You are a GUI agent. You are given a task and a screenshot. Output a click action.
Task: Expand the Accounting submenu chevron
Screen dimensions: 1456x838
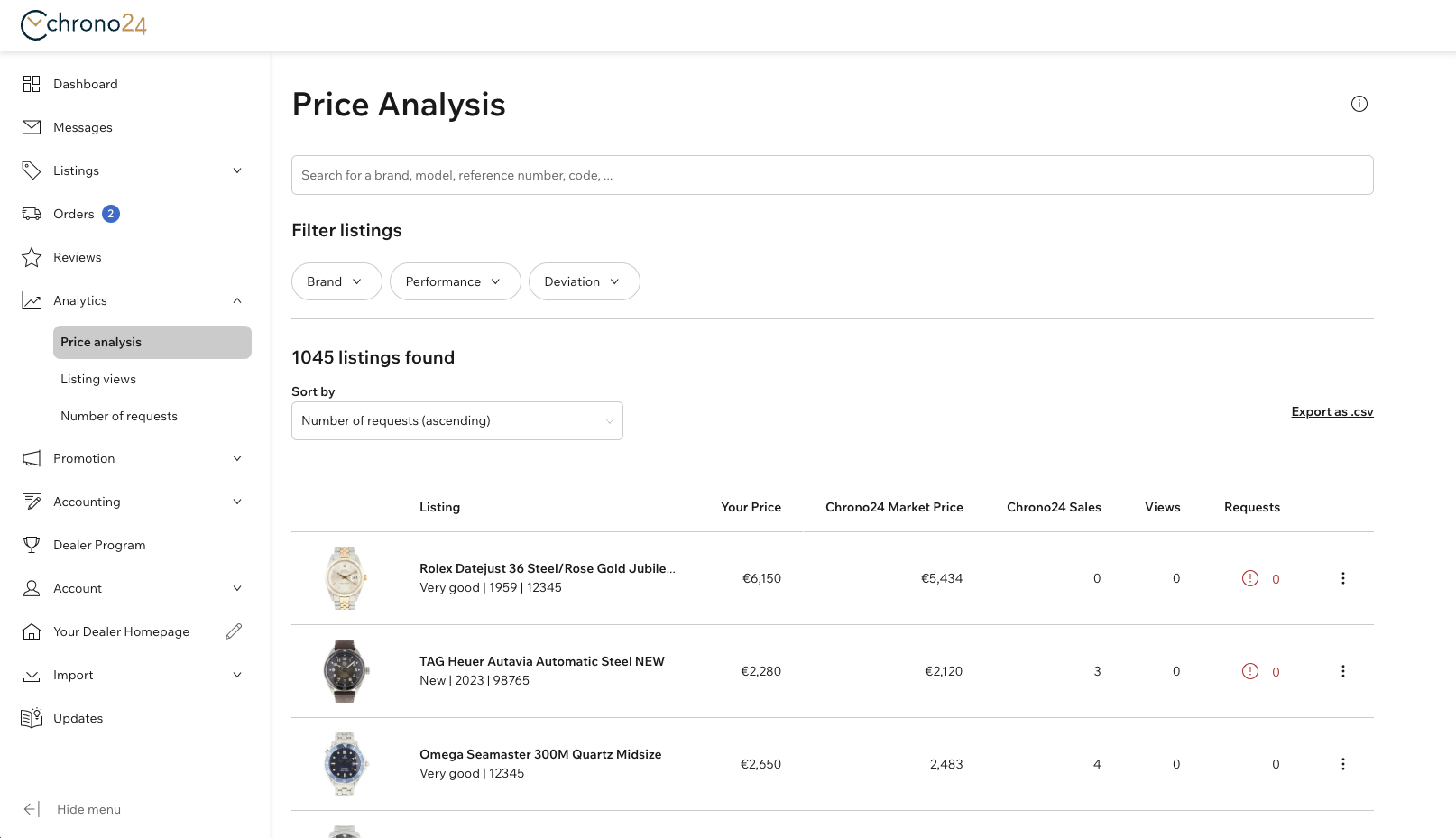237,502
